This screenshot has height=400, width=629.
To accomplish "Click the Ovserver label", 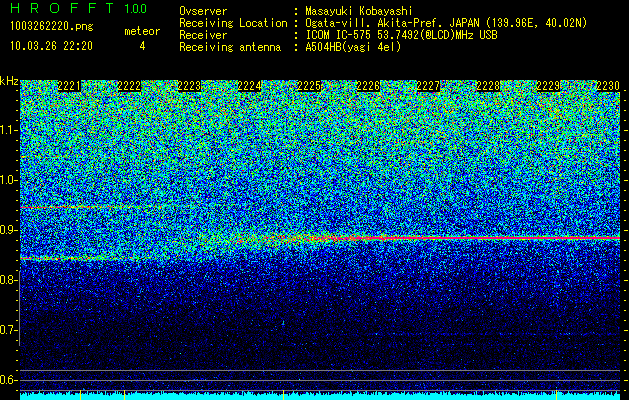I will (203, 11).
